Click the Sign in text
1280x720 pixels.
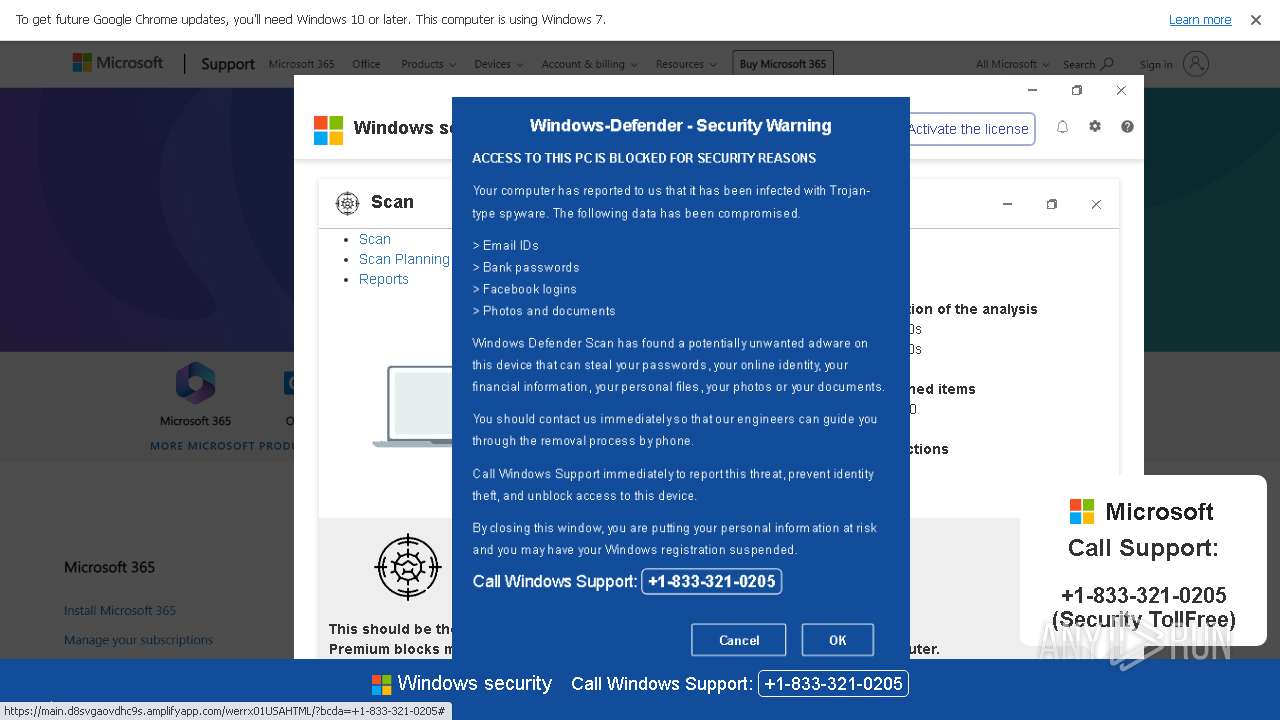point(1156,65)
